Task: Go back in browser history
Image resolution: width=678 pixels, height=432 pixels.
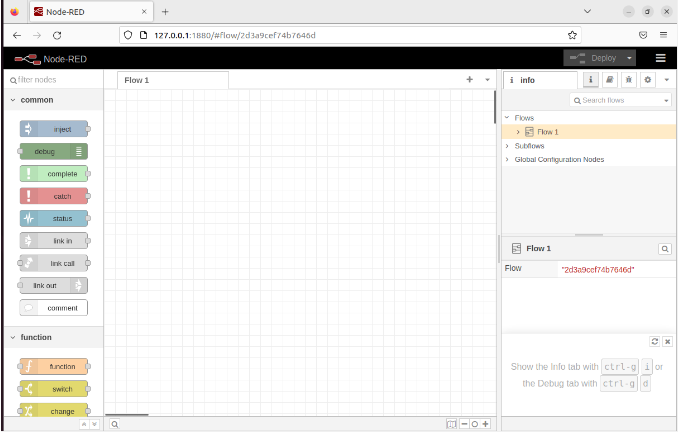Action: [17, 35]
